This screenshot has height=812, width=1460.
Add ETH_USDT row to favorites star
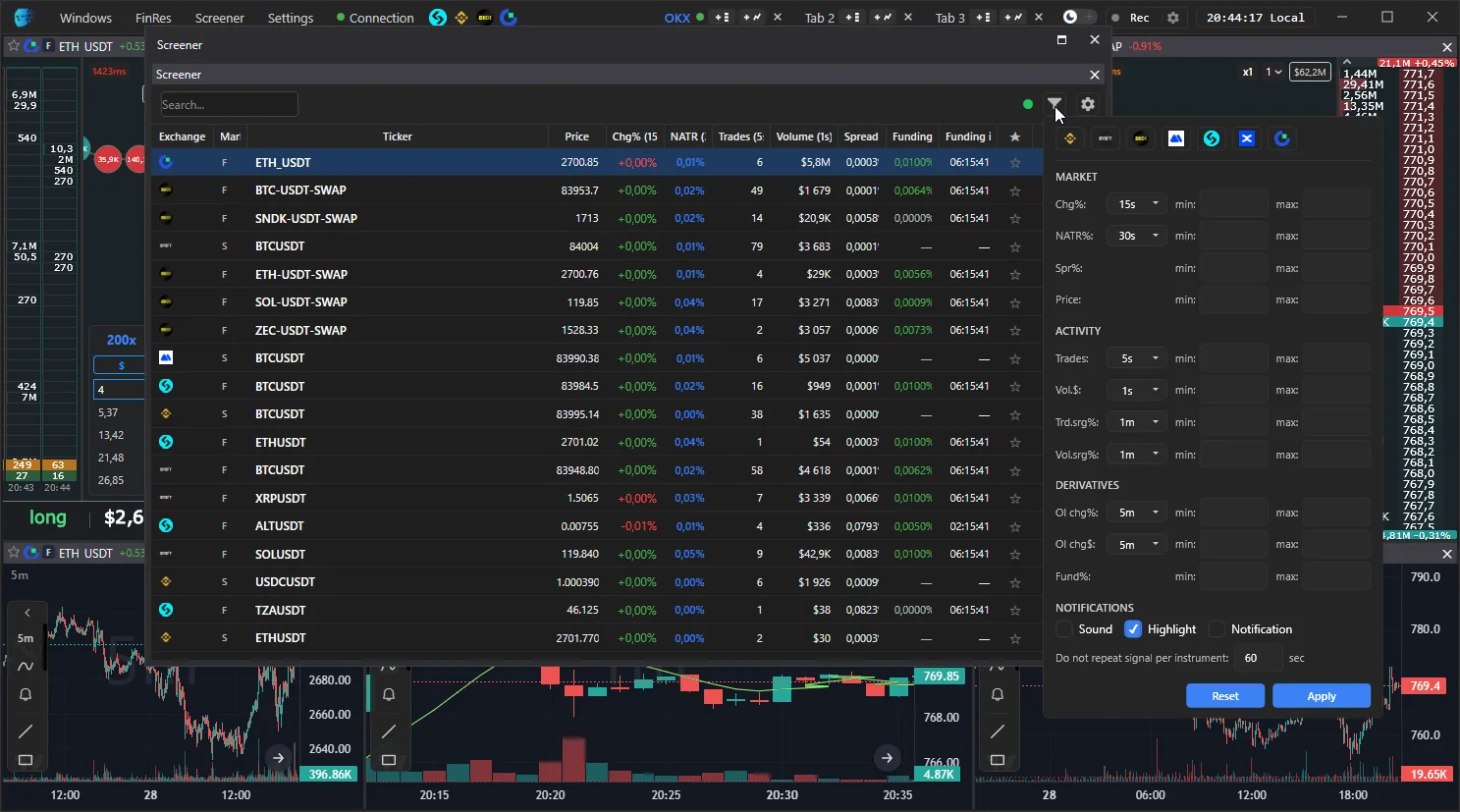[1015, 163]
